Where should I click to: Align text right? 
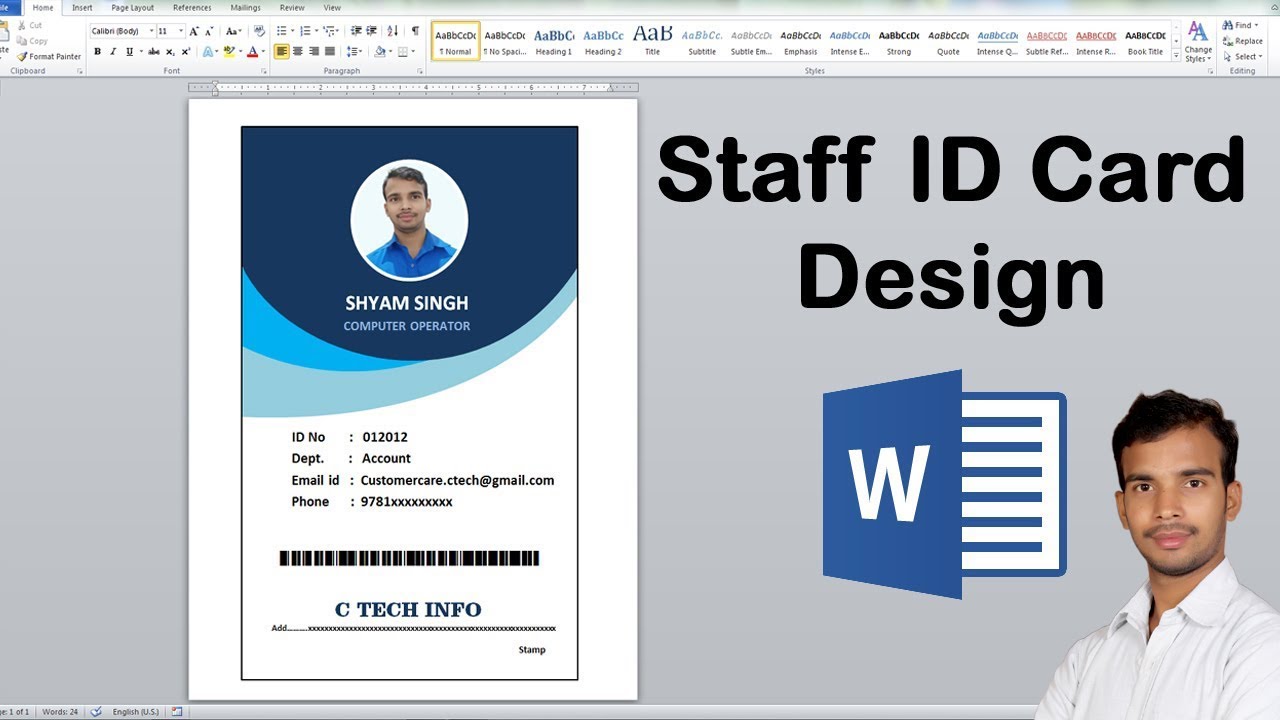click(x=313, y=51)
